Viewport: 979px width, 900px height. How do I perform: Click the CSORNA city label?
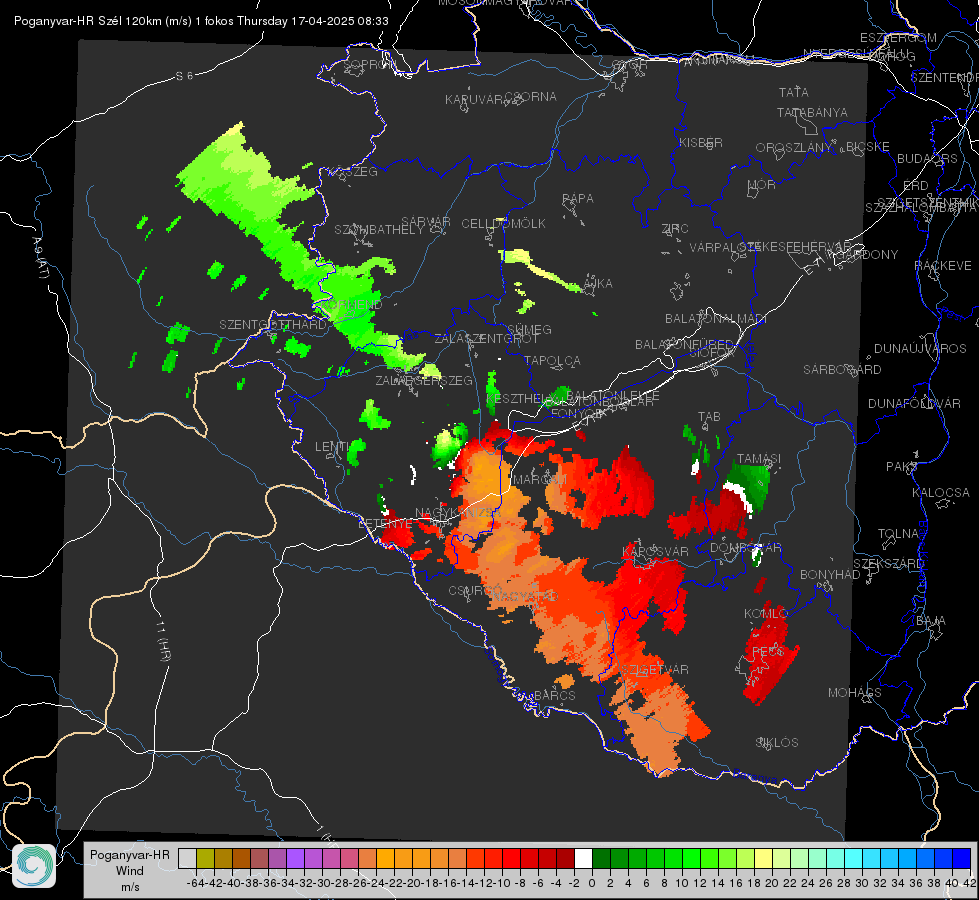click(530, 97)
